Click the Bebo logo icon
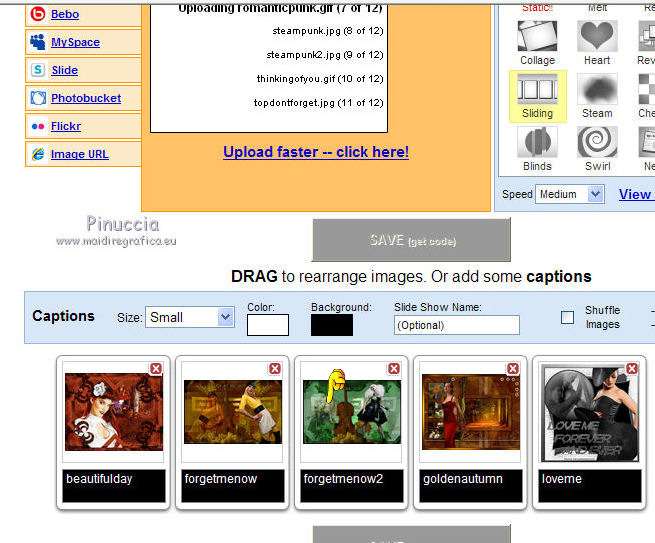The width and height of the screenshot is (655, 543). [38, 14]
